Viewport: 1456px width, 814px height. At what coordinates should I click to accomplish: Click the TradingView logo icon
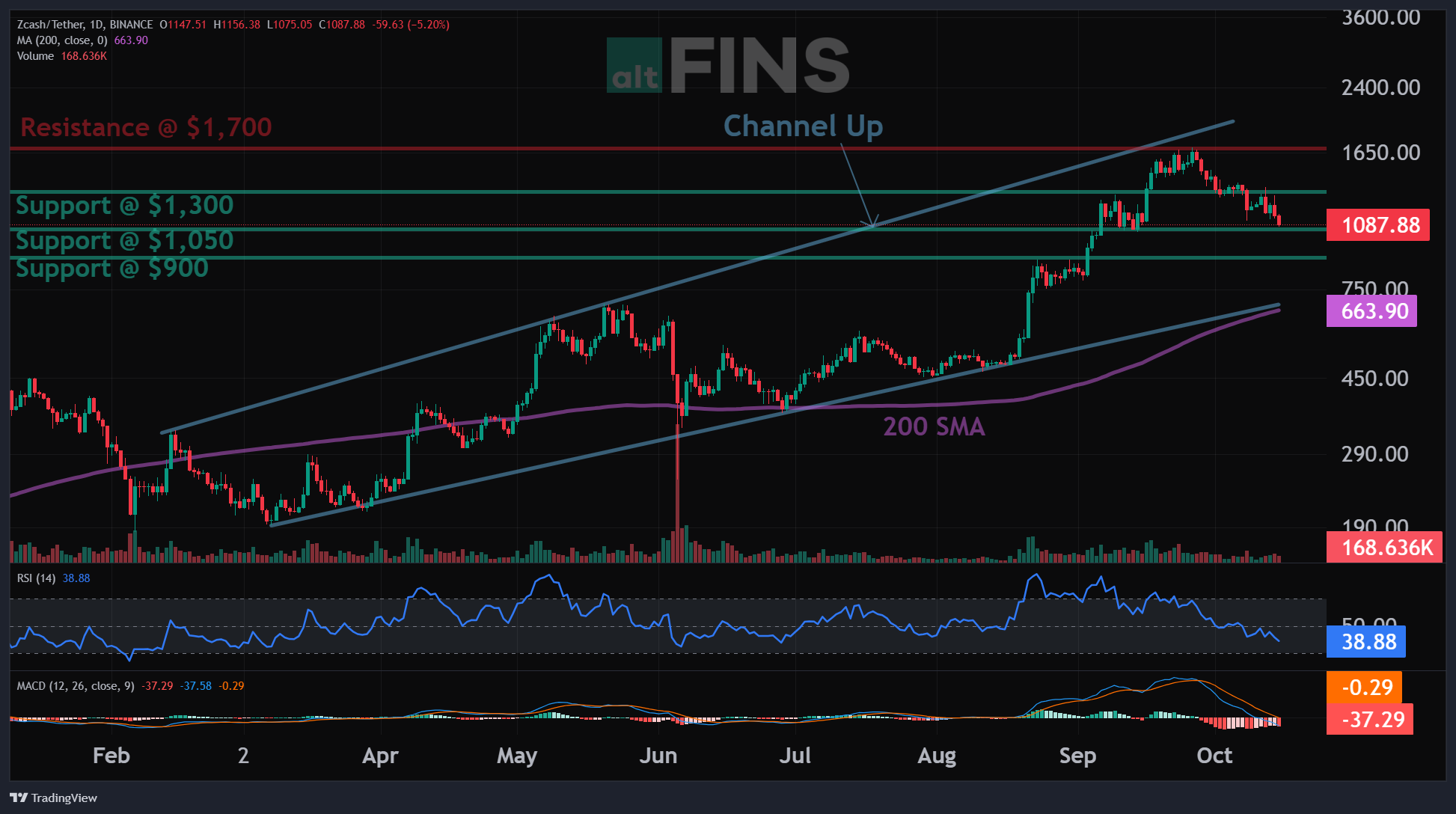pyautogui.click(x=19, y=798)
